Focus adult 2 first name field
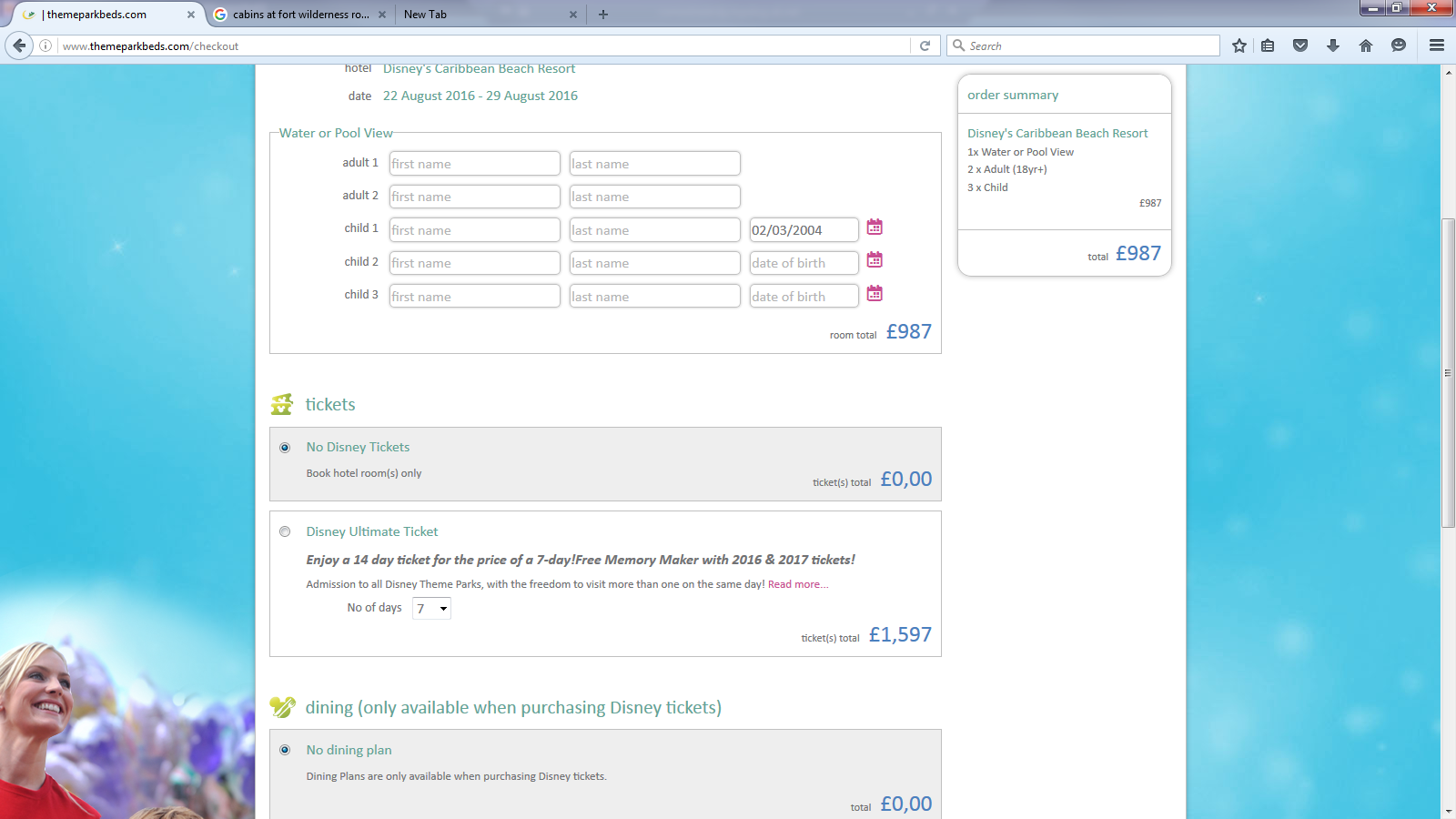 tap(474, 197)
